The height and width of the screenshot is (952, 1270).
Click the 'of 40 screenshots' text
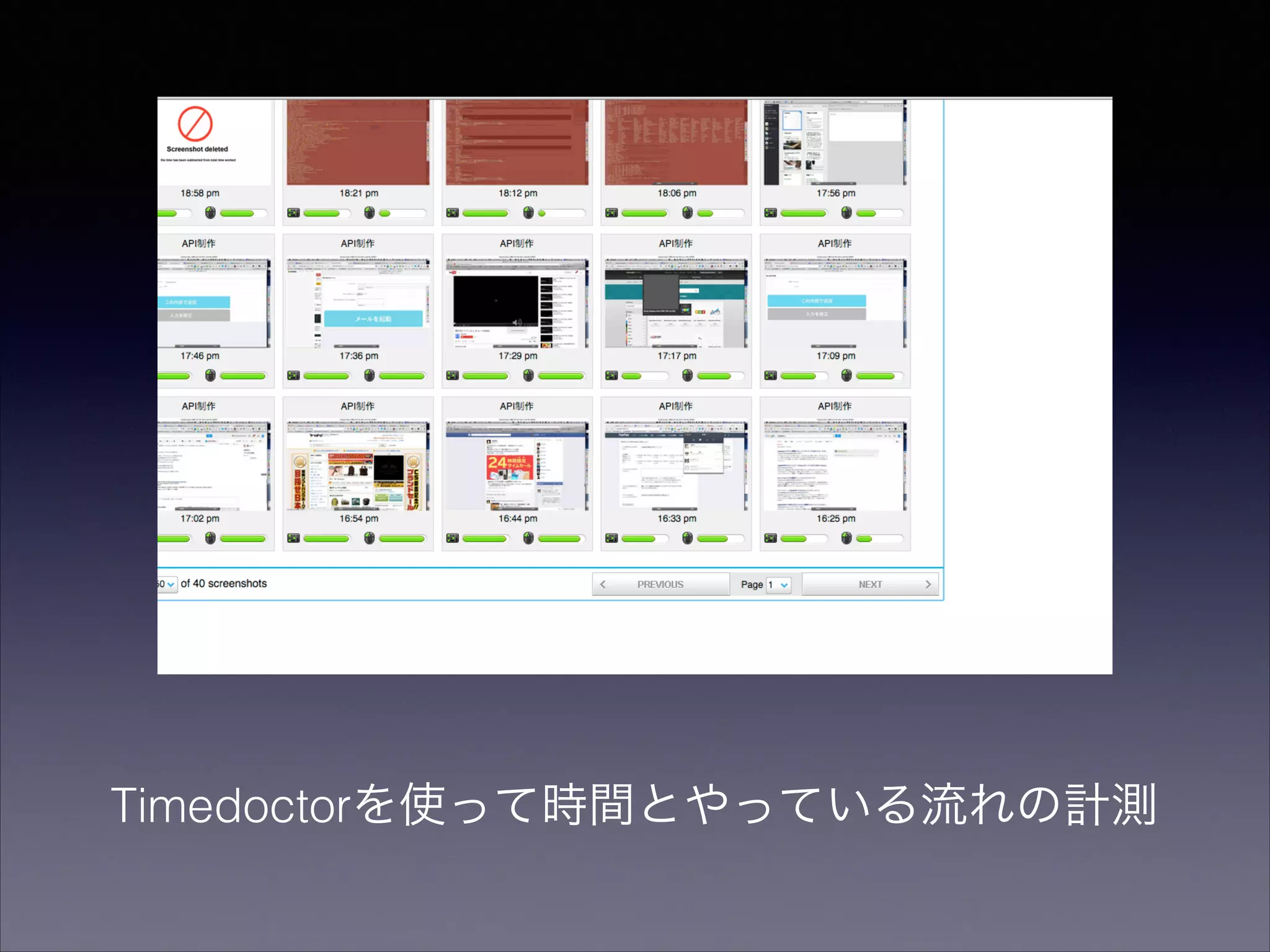224,583
